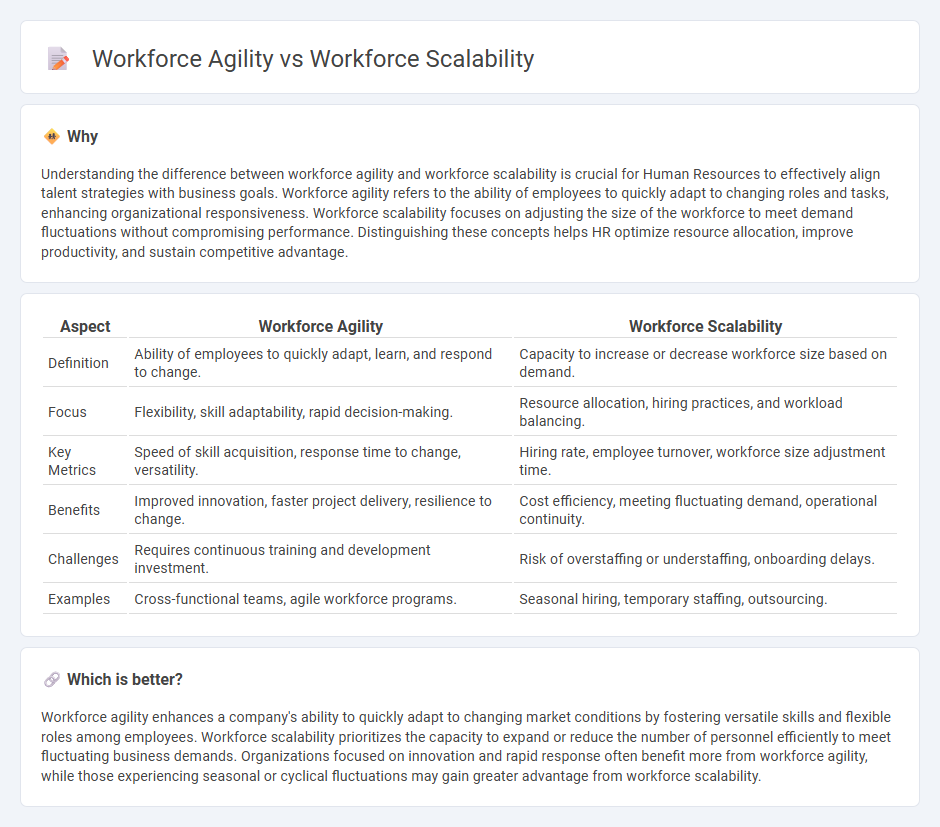Select the Key Metrics row label
This screenshot has width=940, height=827.
pos(72,461)
